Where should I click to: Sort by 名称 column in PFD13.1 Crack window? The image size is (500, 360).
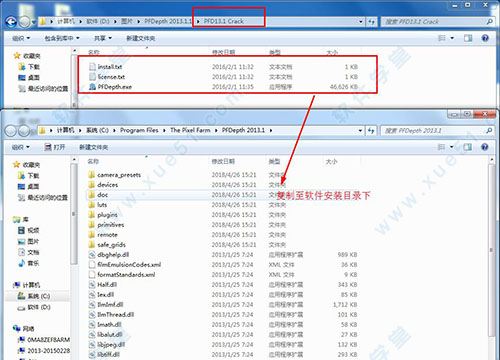94,52
